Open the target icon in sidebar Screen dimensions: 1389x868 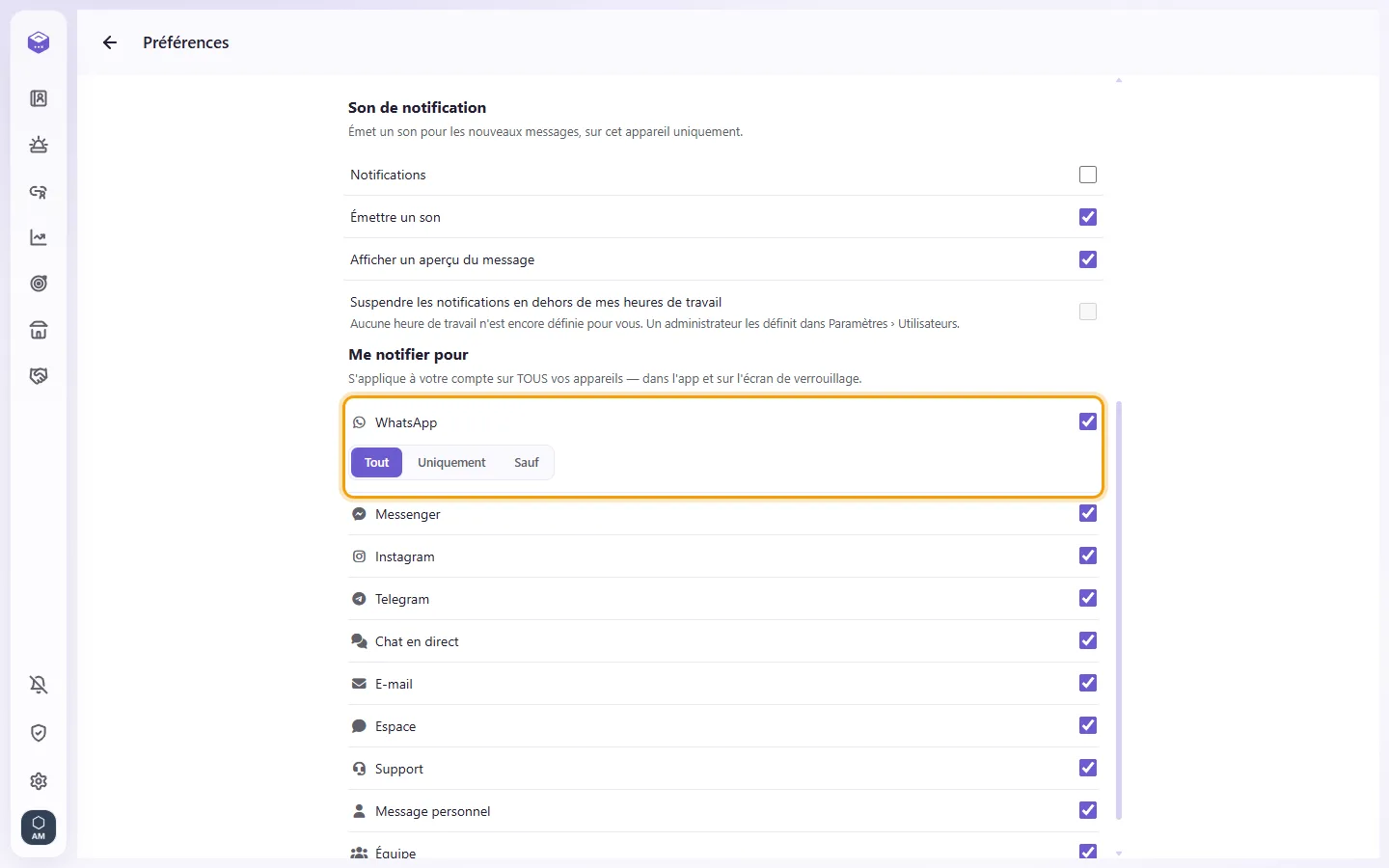point(39,284)
